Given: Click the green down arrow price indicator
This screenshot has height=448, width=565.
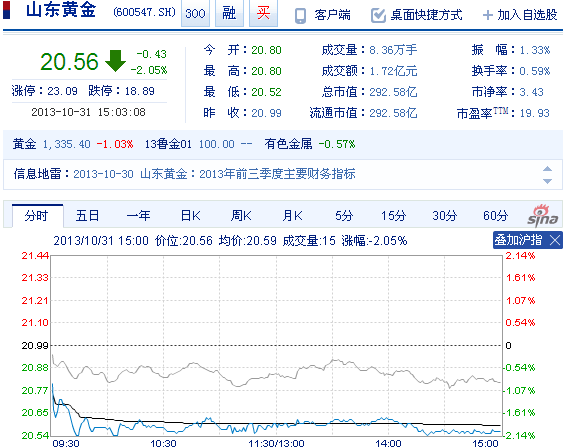Looking at the screenshot, I should (115, 61).
